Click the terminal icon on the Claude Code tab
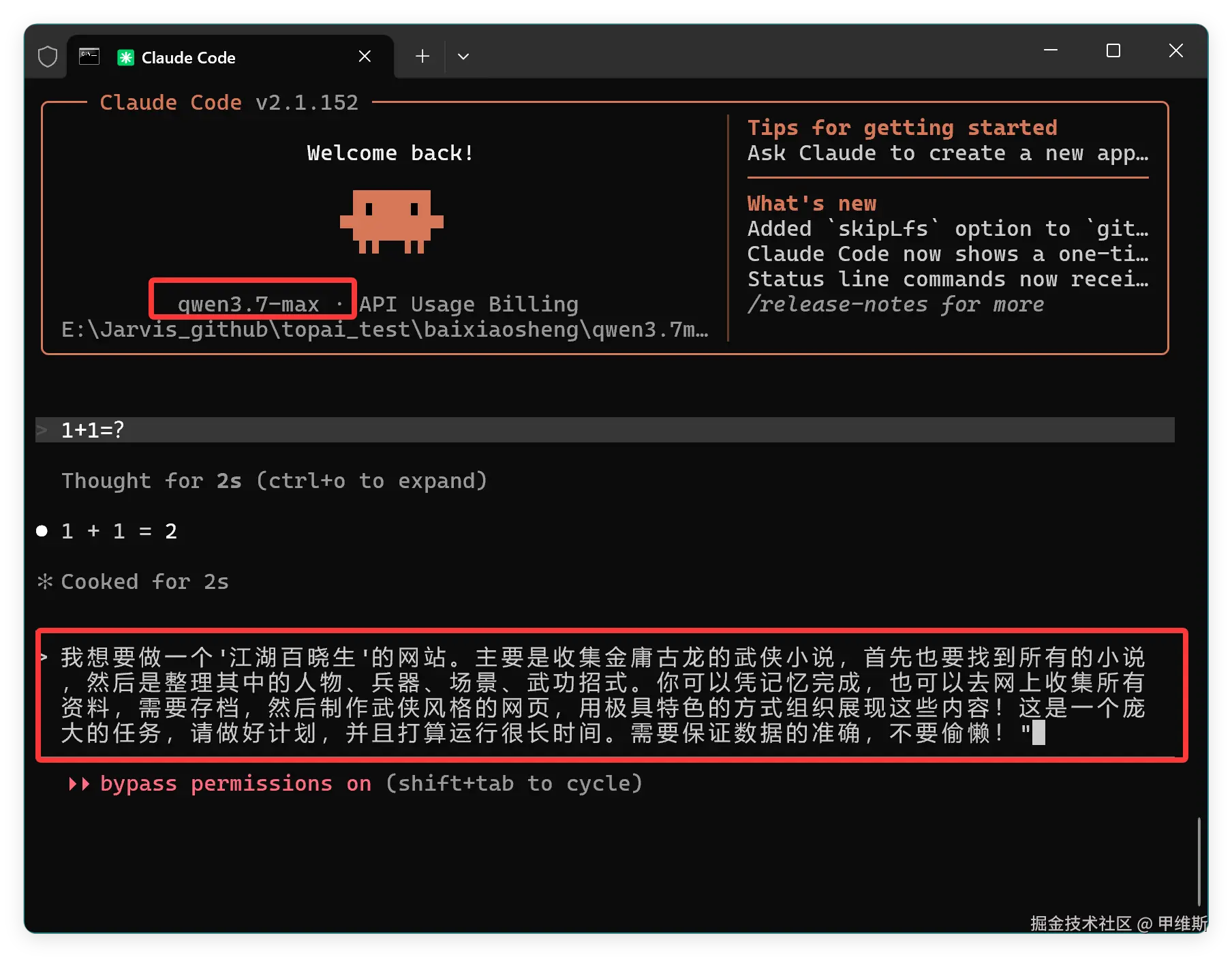Screen dimensions: 1232x957 pos(89,57)
